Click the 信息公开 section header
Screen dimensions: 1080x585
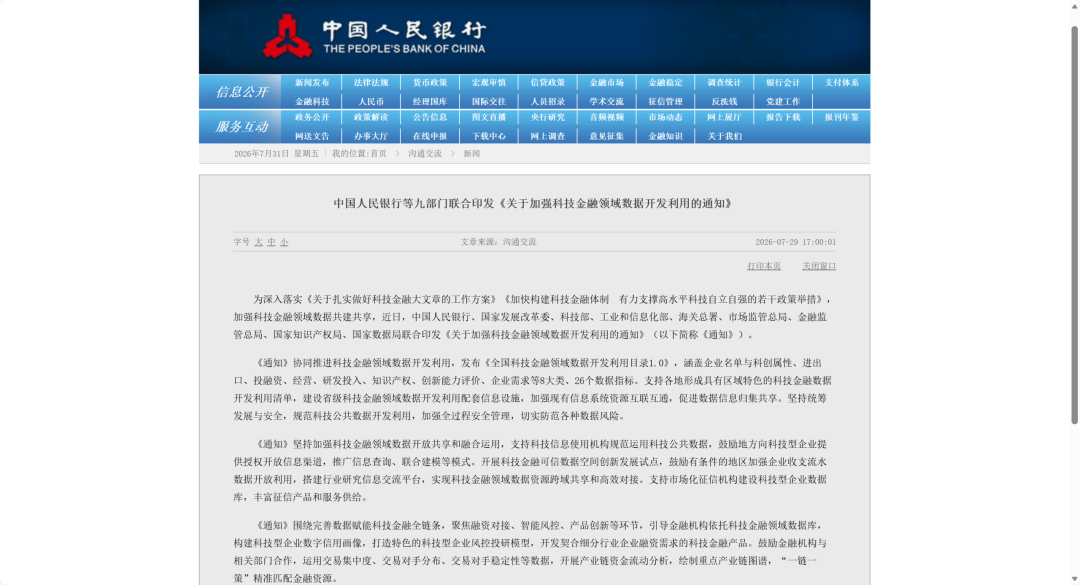point(240,92)
